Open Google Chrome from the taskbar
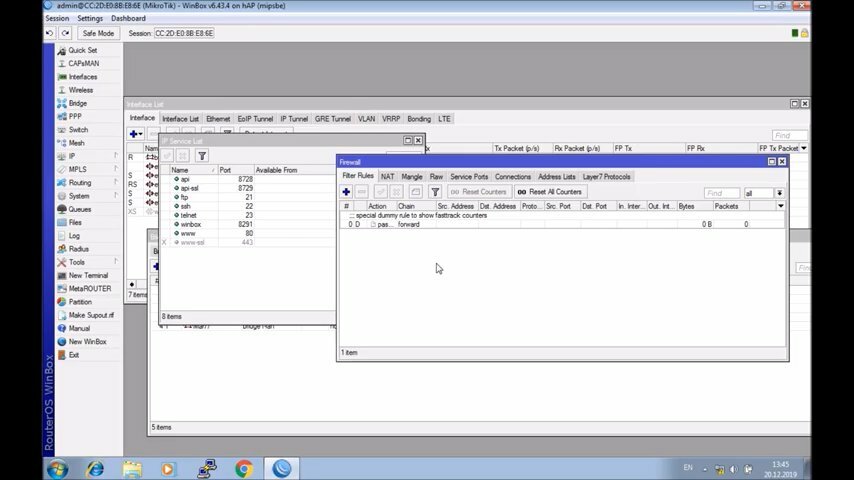Screen dimensions: 854x480 tap(244, 469)
